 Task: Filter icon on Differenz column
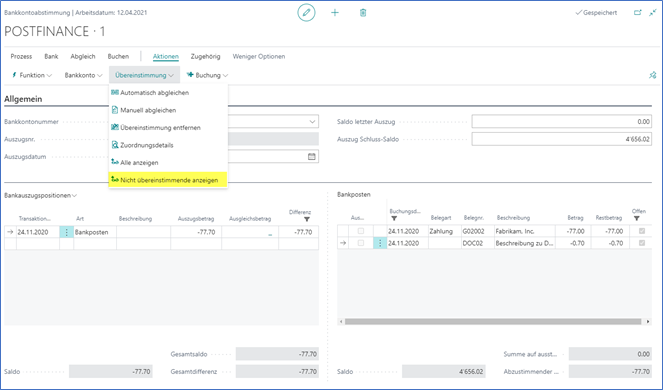pos(307,220)
